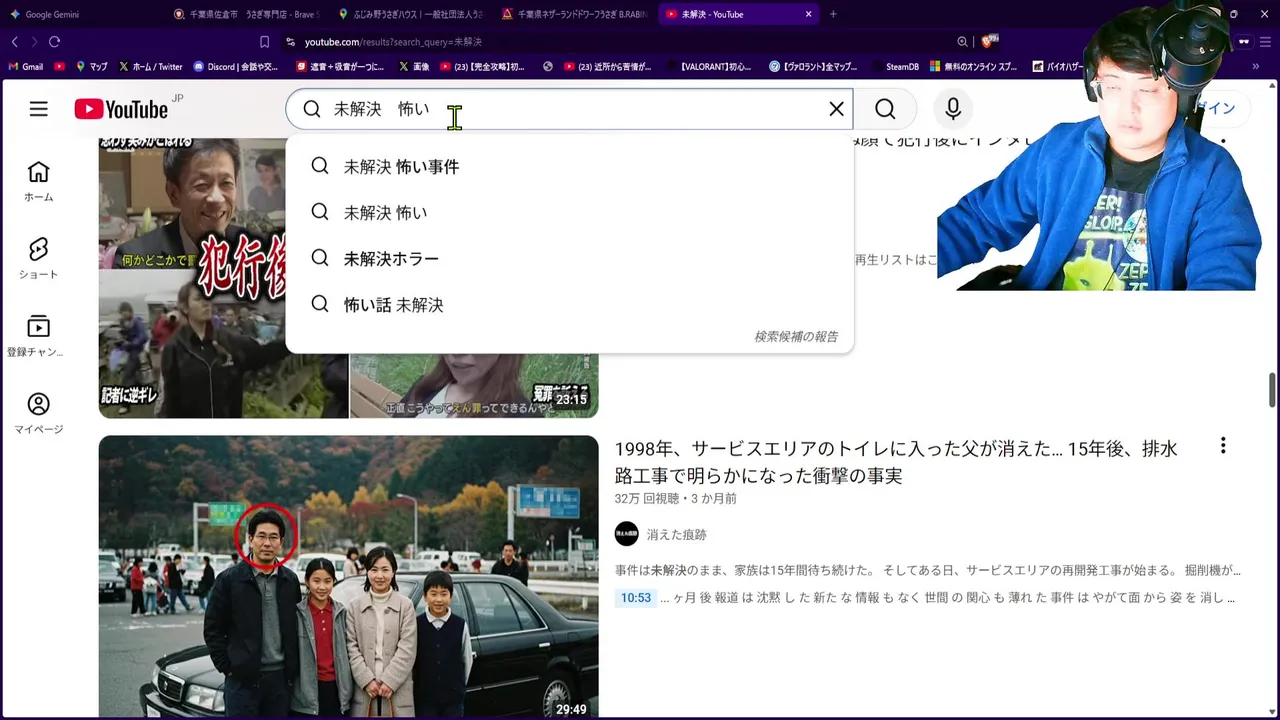Image resolution: width=1280 pixels, height=720 pixels.
Task: Click the page vertical scrollbar thumb
Action: point(1273,390)
